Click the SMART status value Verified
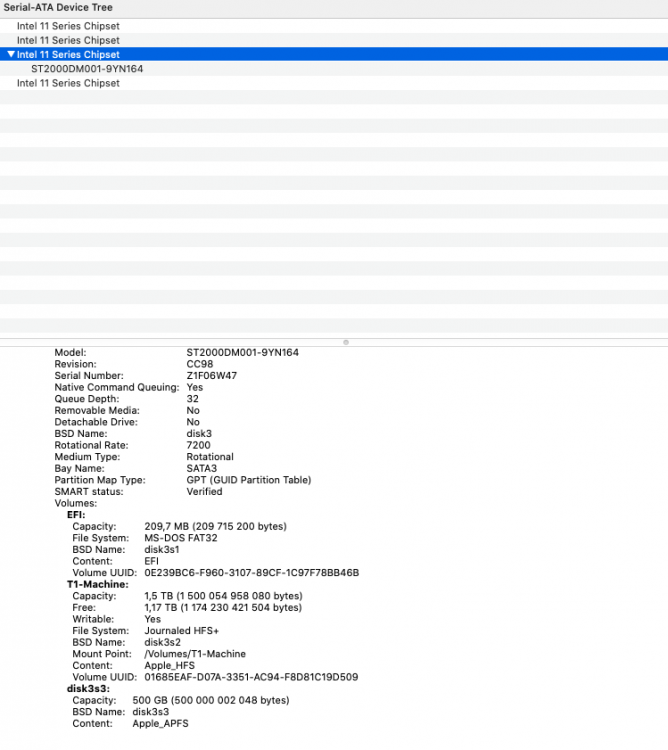 (204, 491)
